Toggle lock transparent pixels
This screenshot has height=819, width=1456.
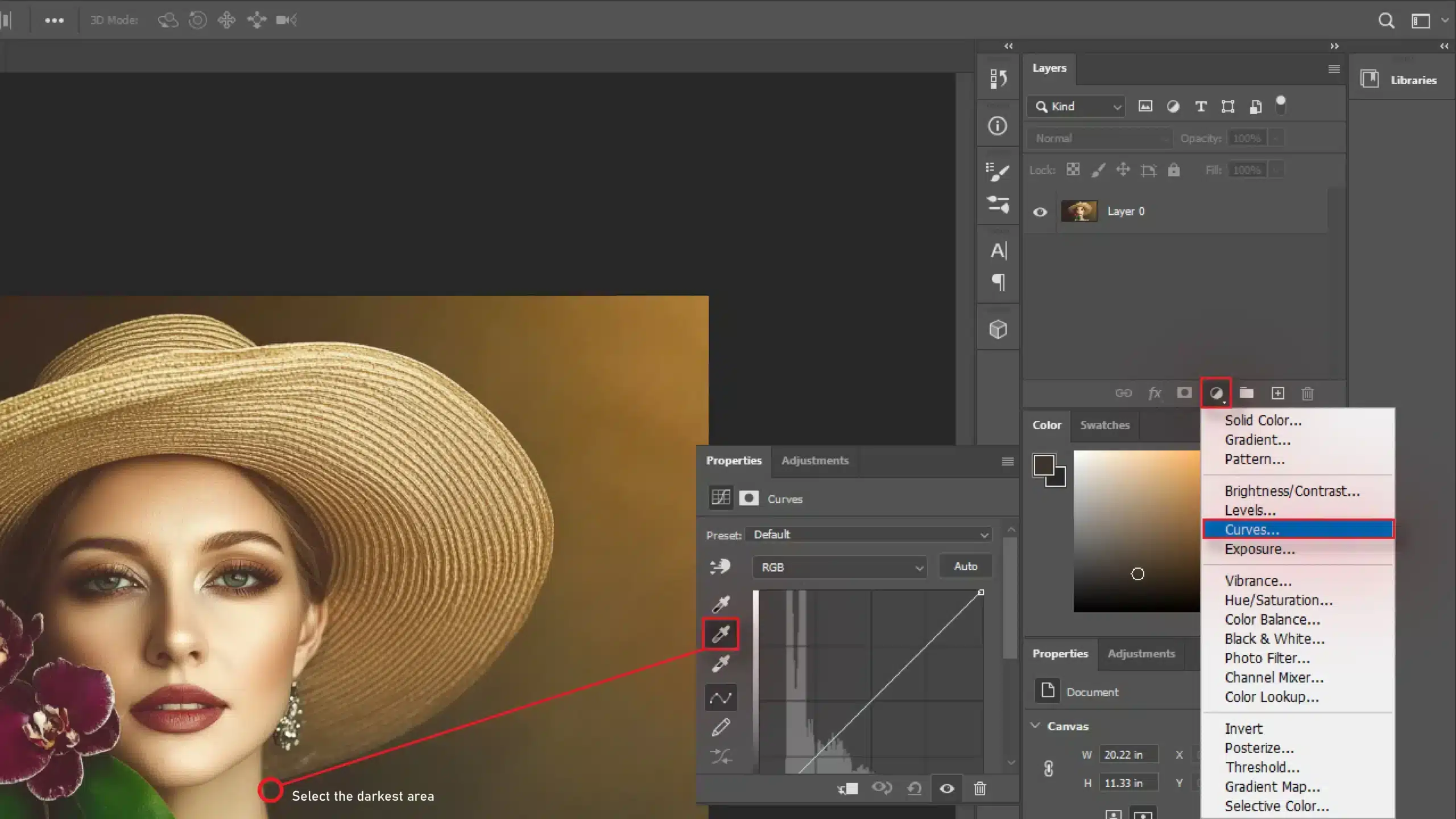[x=1073, y=169]
